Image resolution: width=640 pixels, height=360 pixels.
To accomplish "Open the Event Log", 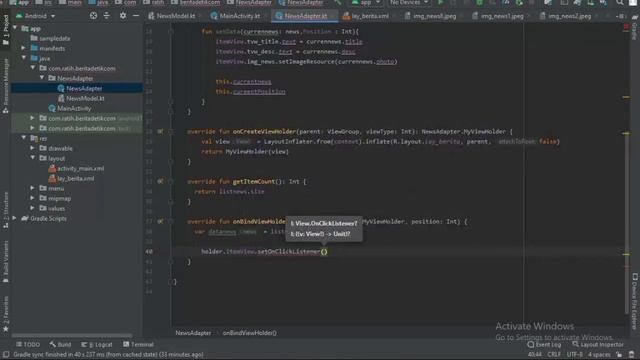I will [x=544, y=344].
